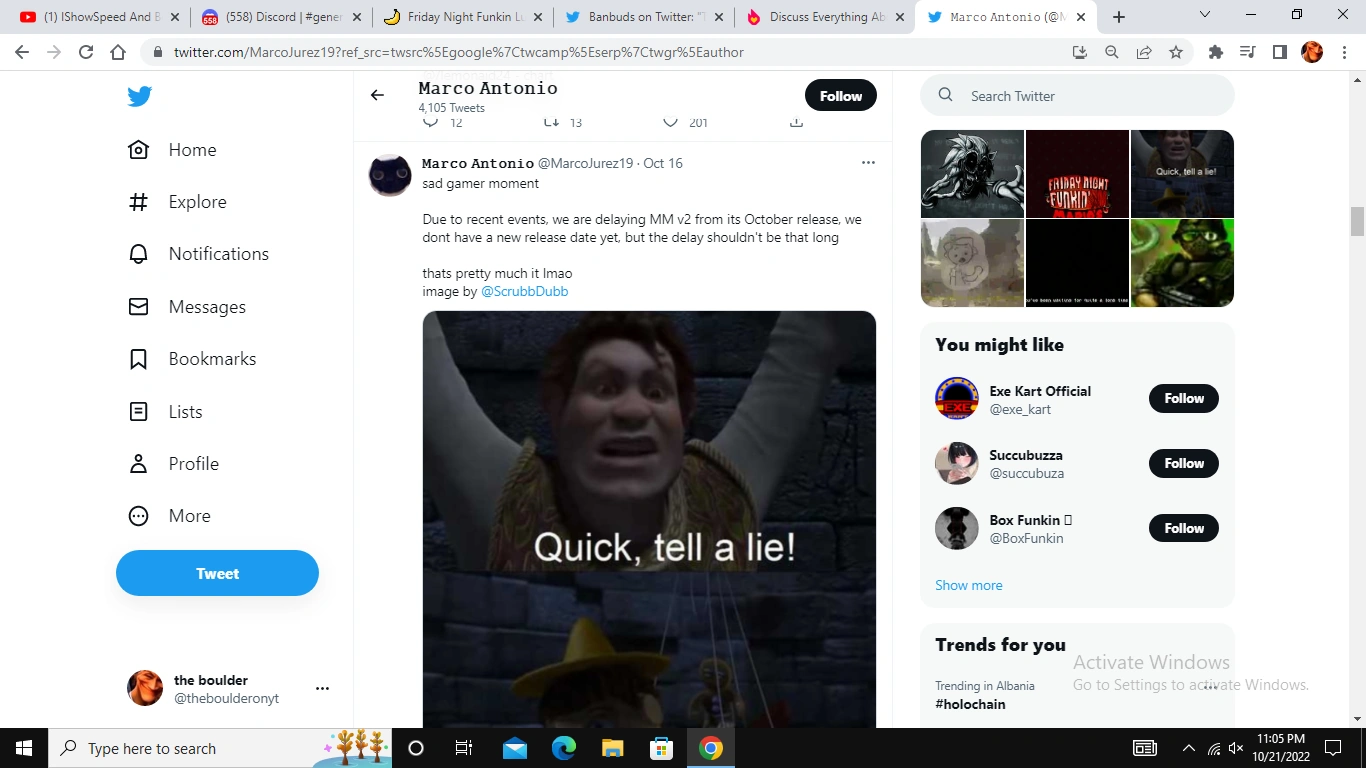
Task: Open Chrome side panel
Action: 1280,52
